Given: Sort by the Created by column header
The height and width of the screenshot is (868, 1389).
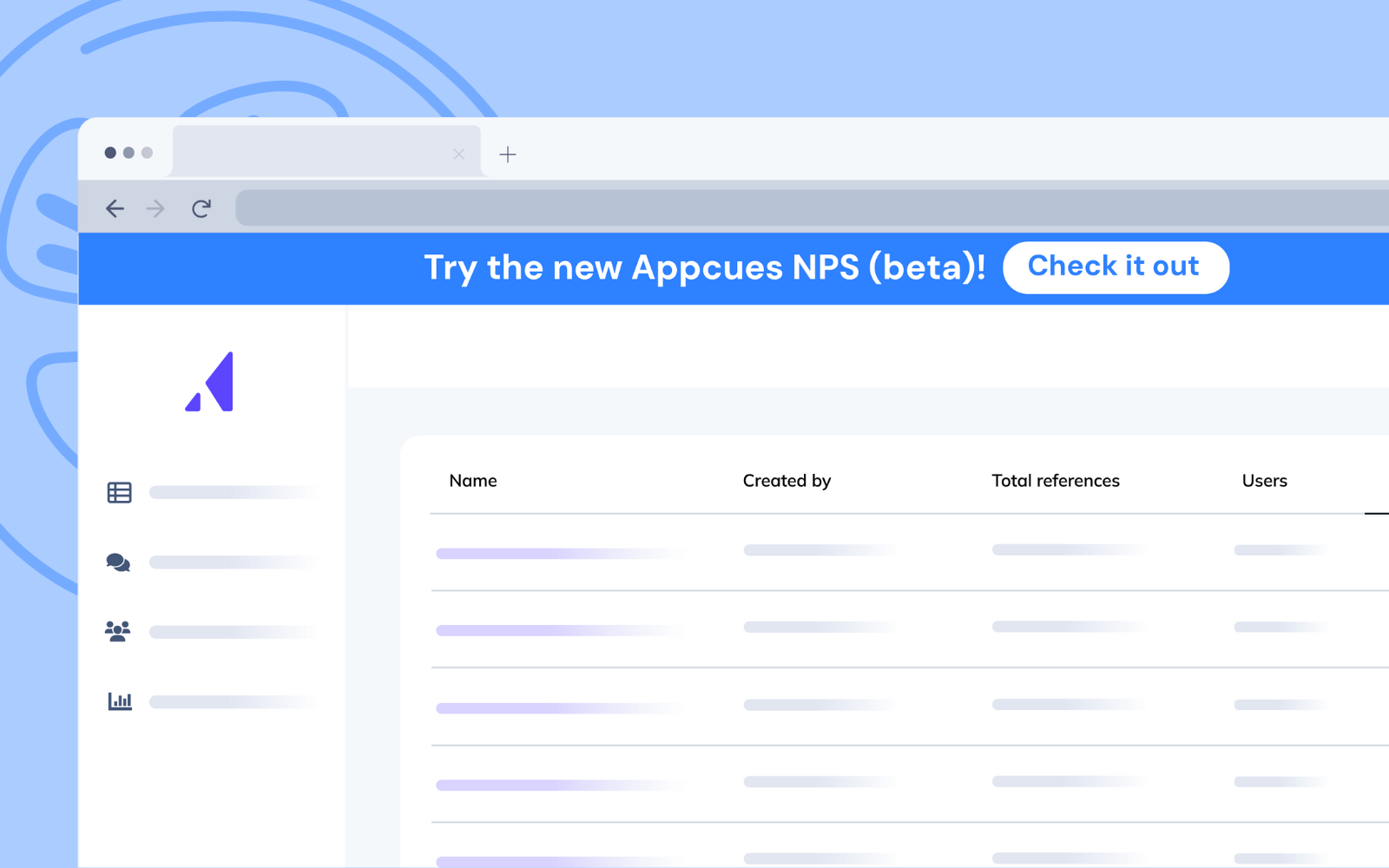Looking at the screenshot, I should pyautogui.click(x=787, y=481).
